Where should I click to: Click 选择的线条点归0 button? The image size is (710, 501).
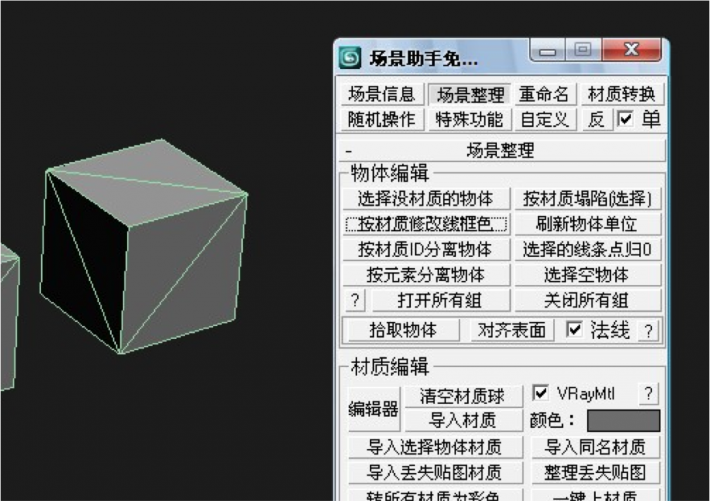point(587,249)
